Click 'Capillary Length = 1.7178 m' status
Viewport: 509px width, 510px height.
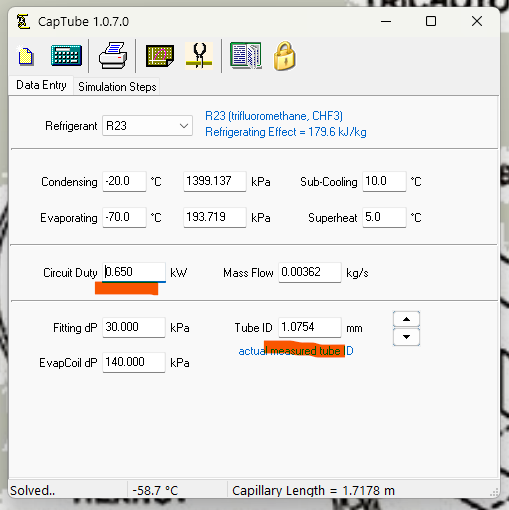click(313, 491)
